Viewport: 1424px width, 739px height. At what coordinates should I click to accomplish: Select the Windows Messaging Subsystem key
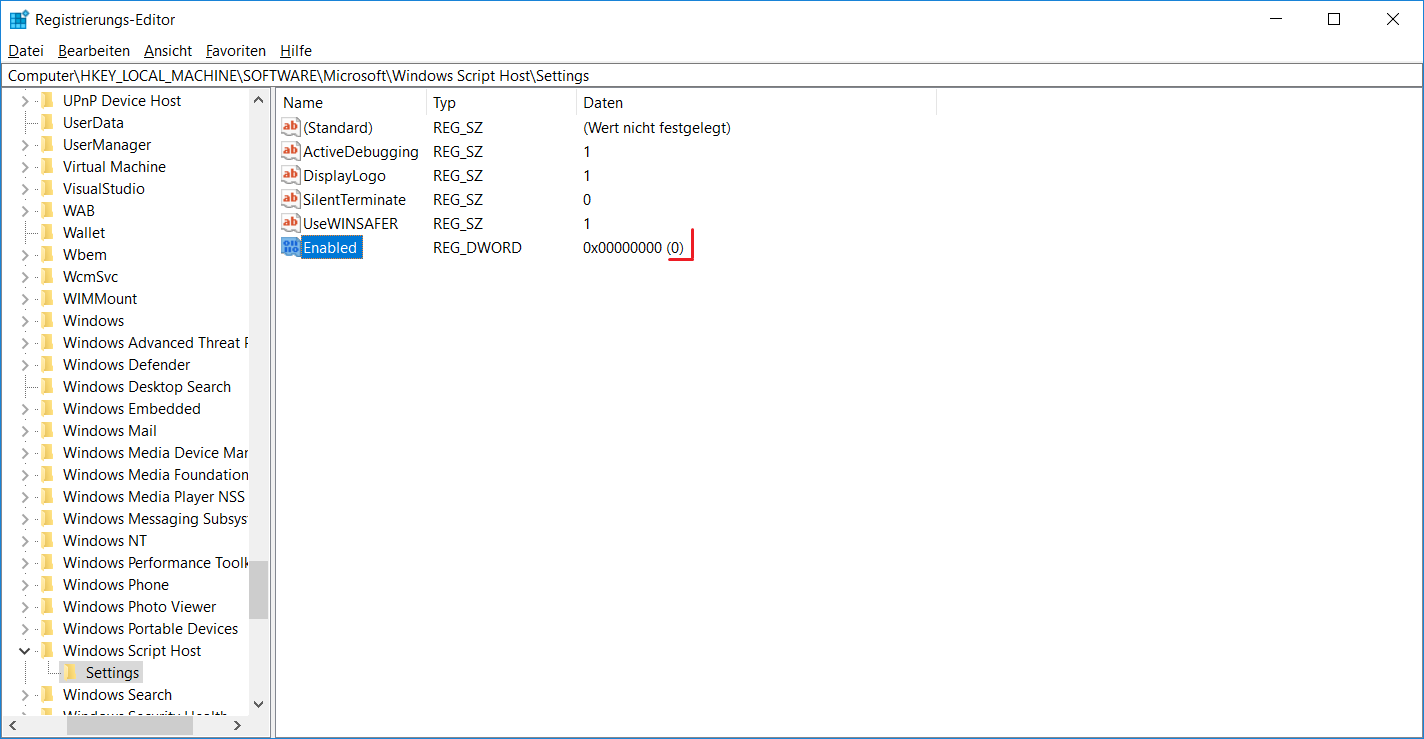(x=154, y=518)
